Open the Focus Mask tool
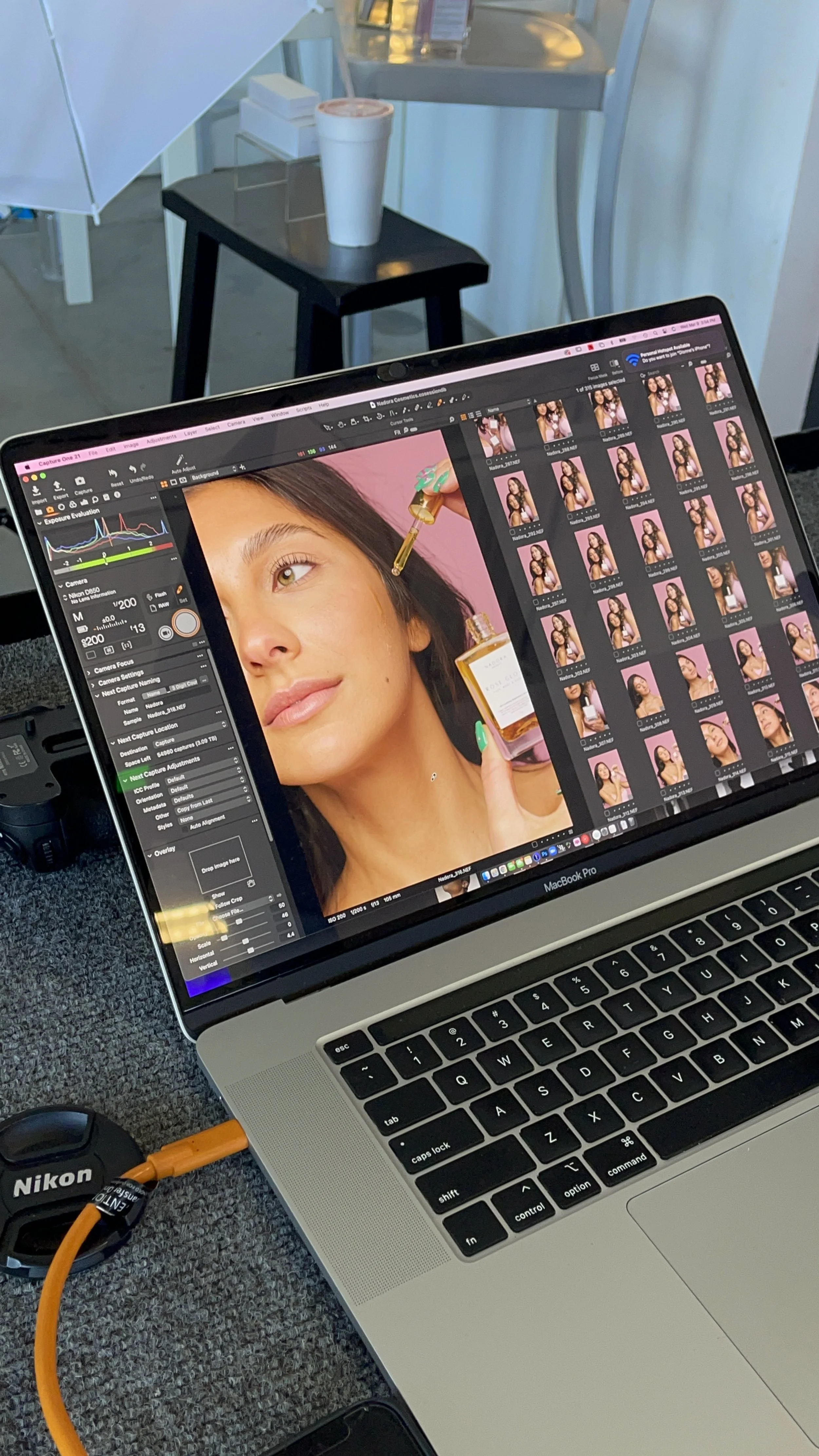The height and width of the screenshot is (1456, 819). coord(595,368)
